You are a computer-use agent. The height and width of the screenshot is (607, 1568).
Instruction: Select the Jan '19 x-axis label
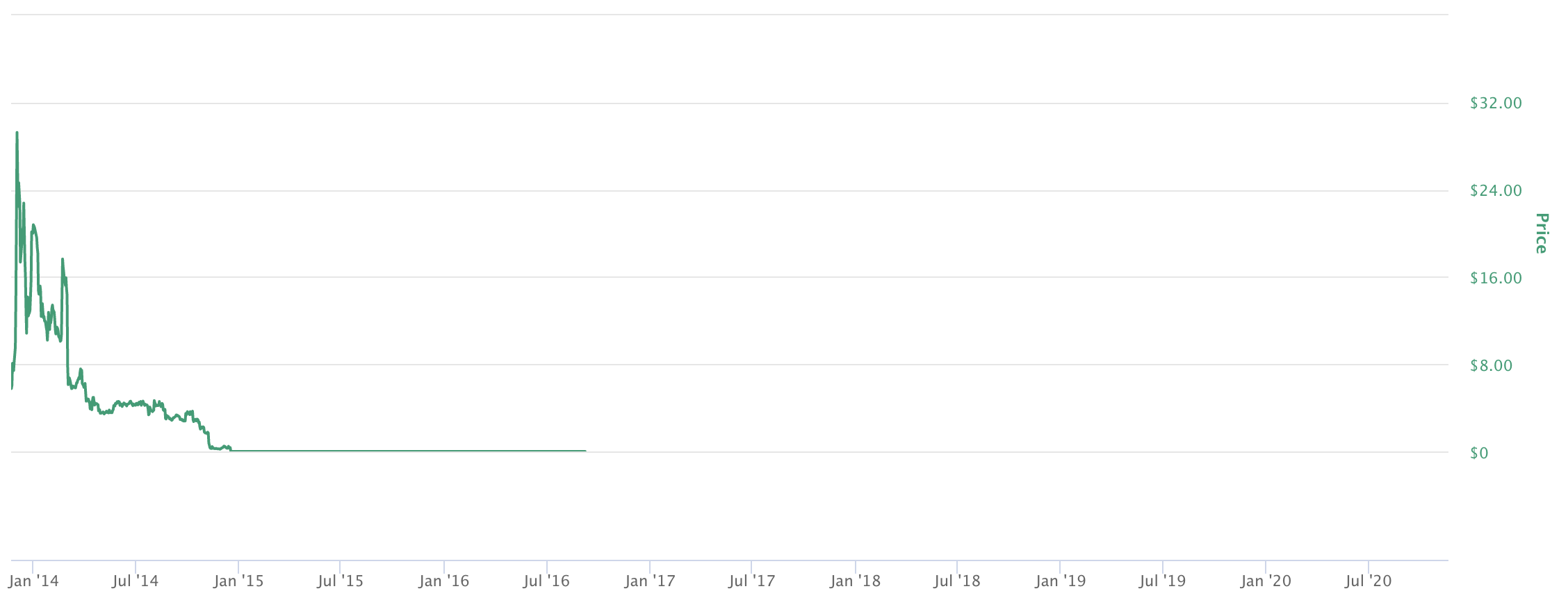pos(1060,581)
